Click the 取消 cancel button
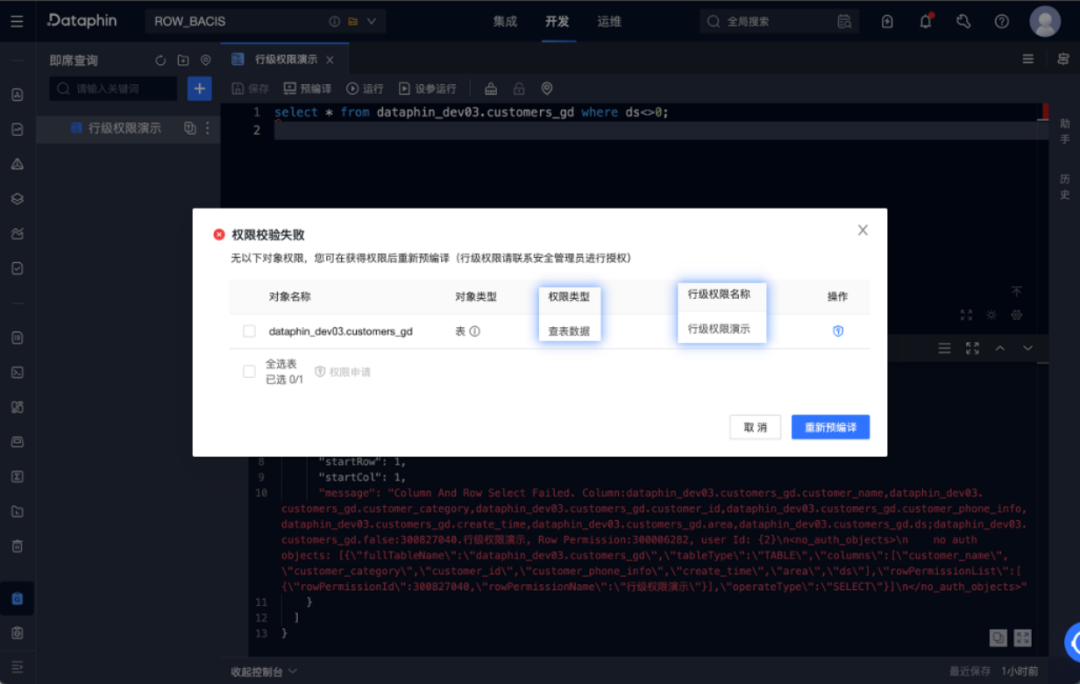 (x=755, y=426)
